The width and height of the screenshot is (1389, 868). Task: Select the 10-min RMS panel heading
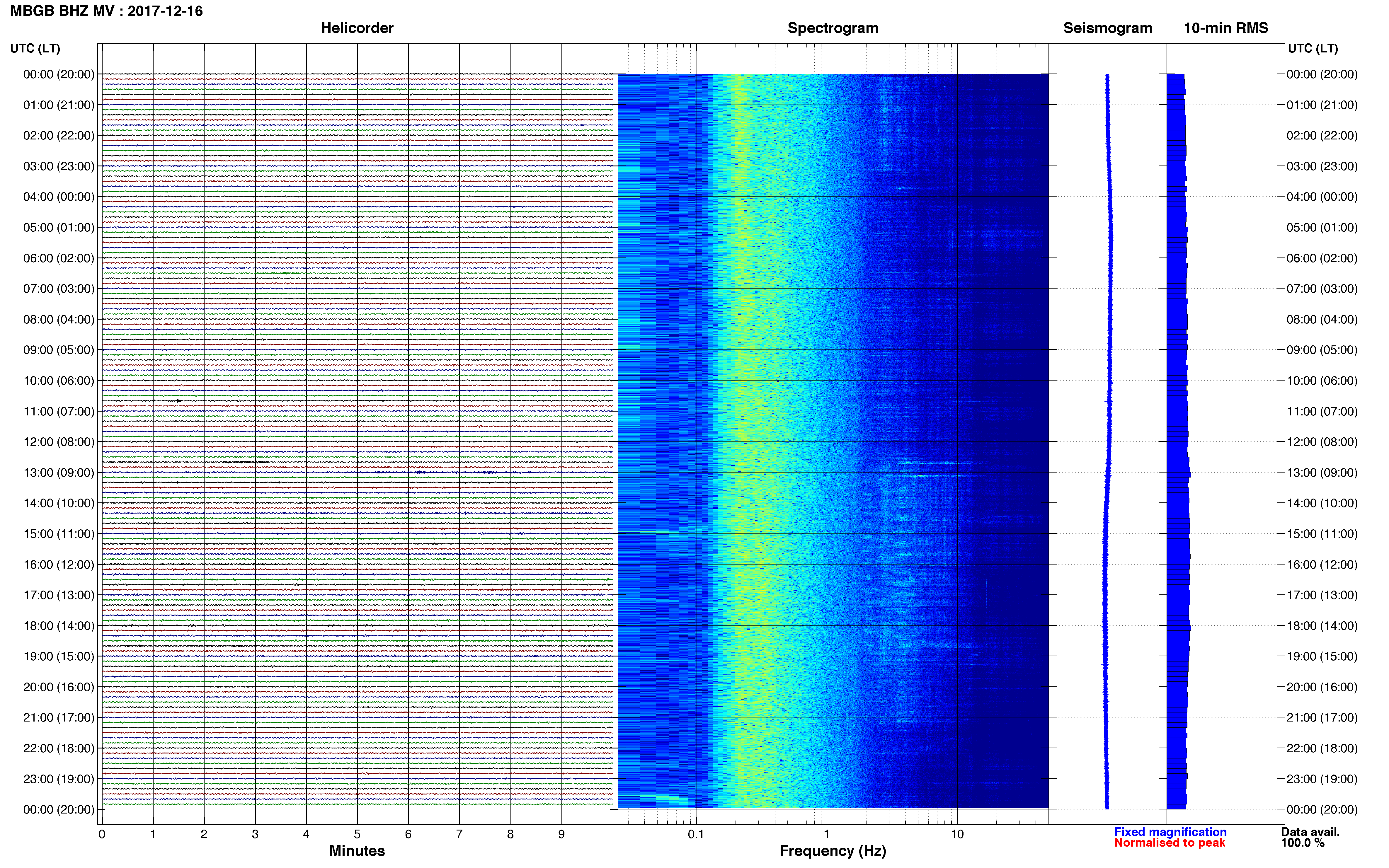[1225, 28]
